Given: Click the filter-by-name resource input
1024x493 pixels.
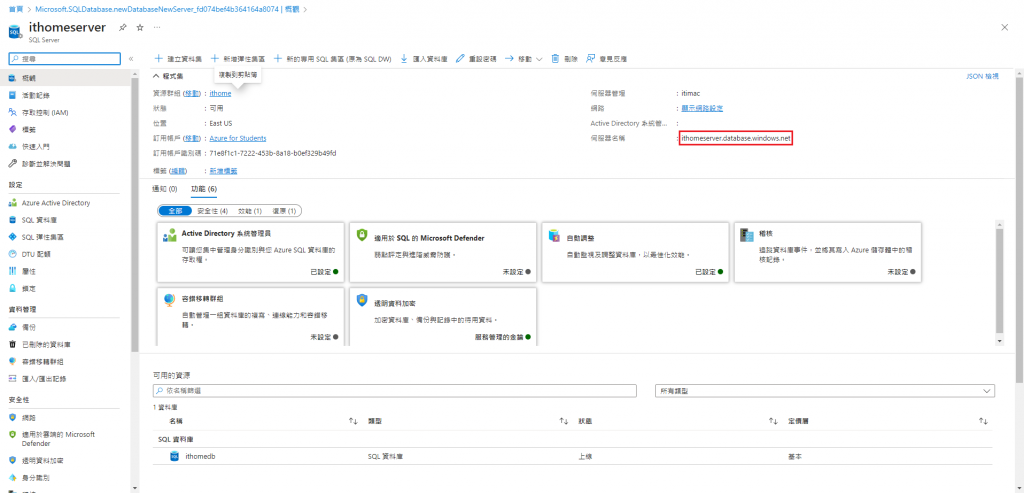Looking at the screenshot, I should point(394,390).
